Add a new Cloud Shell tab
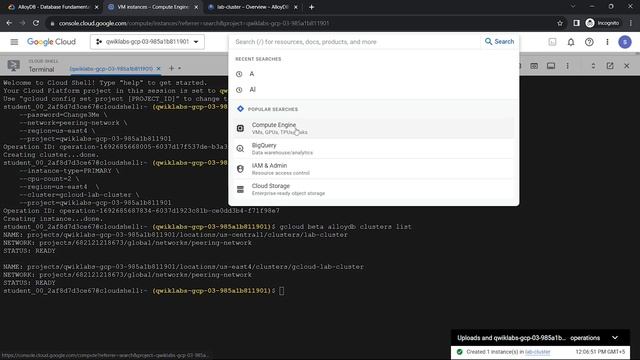The width and height of the screenshot is (640, 360). pyautogui.click(x=171, y=68)
